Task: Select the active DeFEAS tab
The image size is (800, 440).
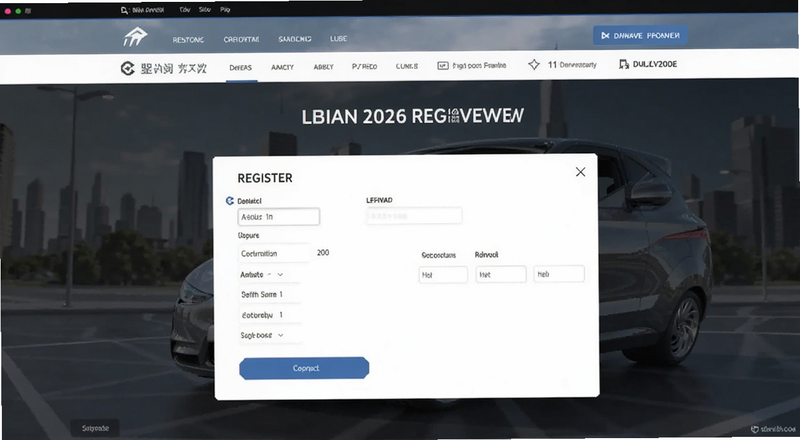Action: [x=240, y=67]
